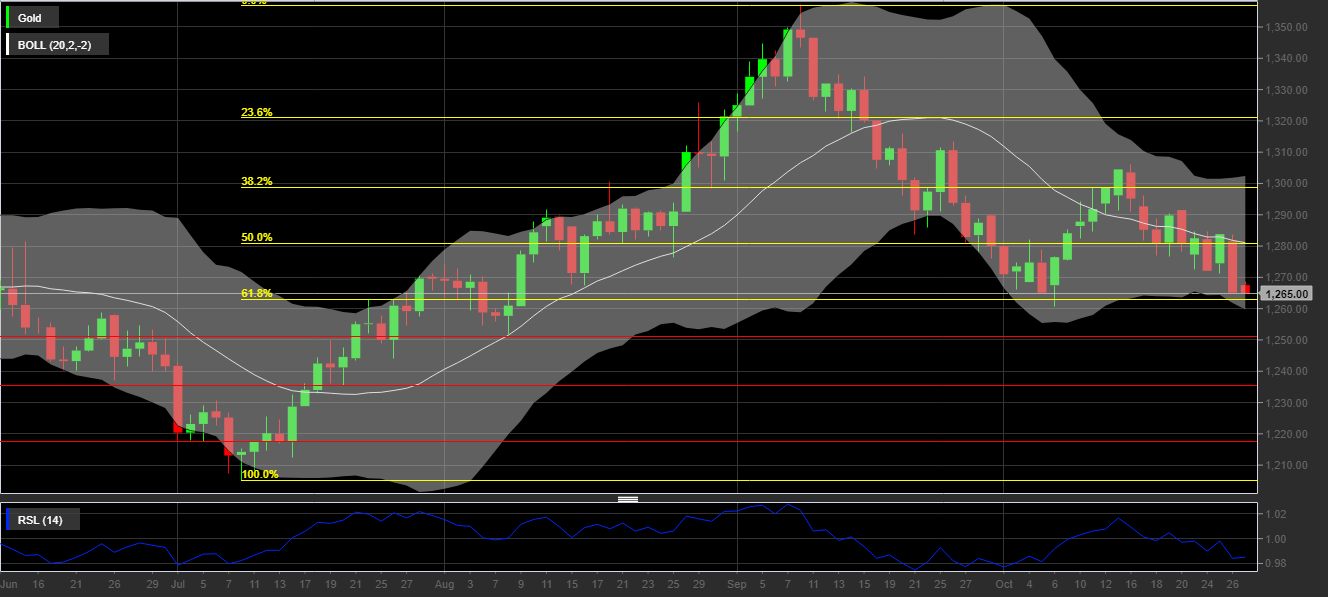Image resolution: width=1328 pixels, height=597 pixels.
Task: Click the Sep label on date axis
Action: [x=737, y=584]
